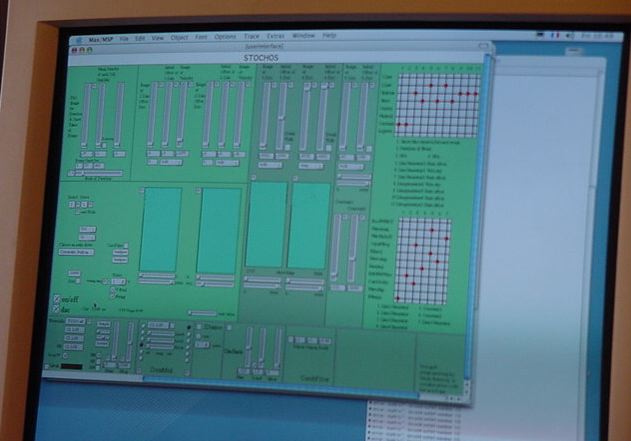Image resolution: width=631 pixels, height=441 pixels.
Task: Open the Options menu
Action: pos(225,37)
